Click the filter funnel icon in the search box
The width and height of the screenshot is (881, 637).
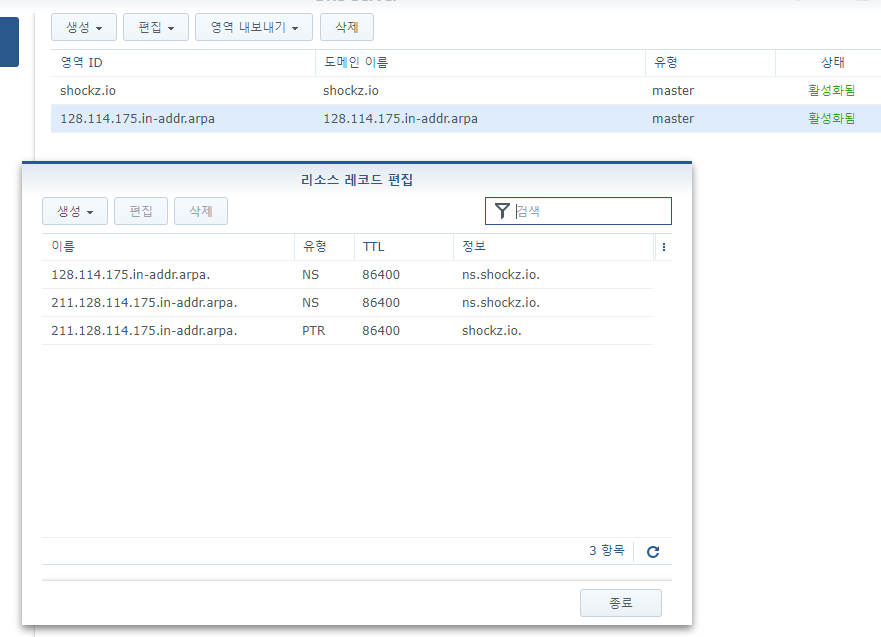point(502,211)
